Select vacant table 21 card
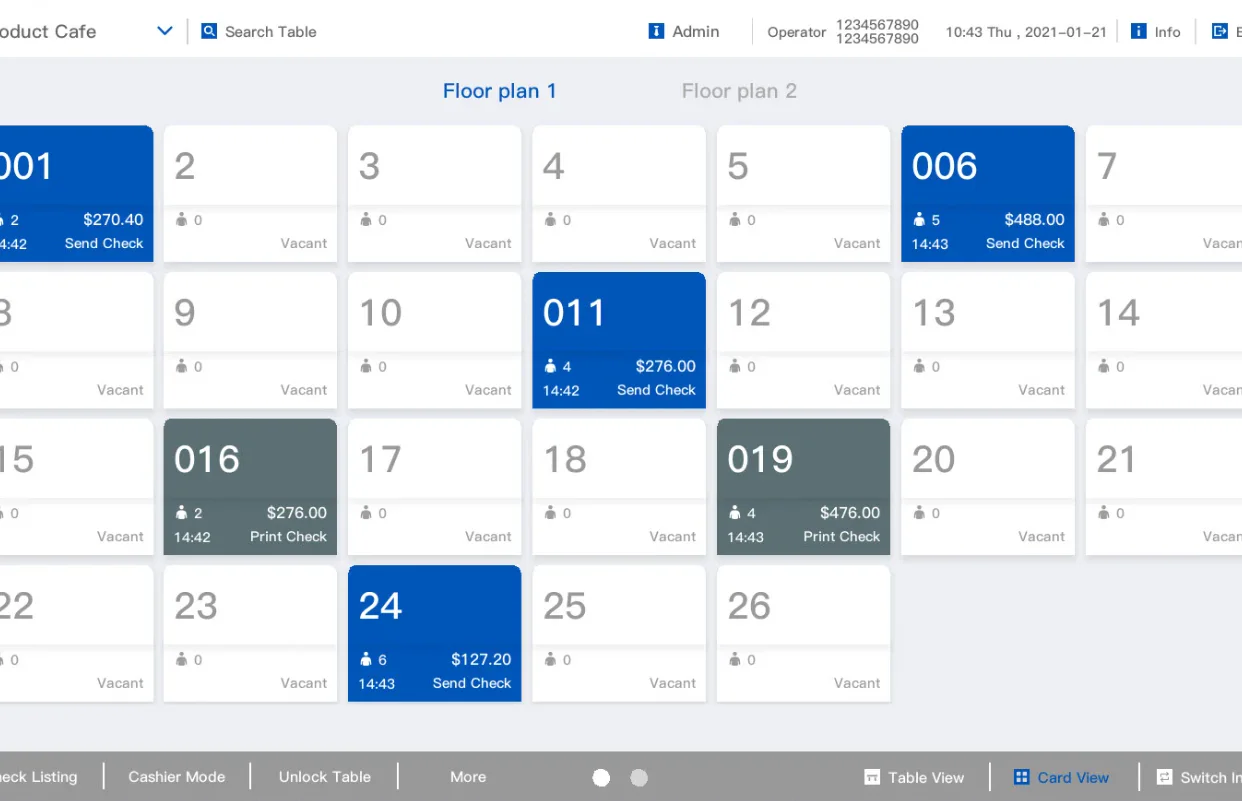1242x801 pixels. click(x=1164, y=487)
